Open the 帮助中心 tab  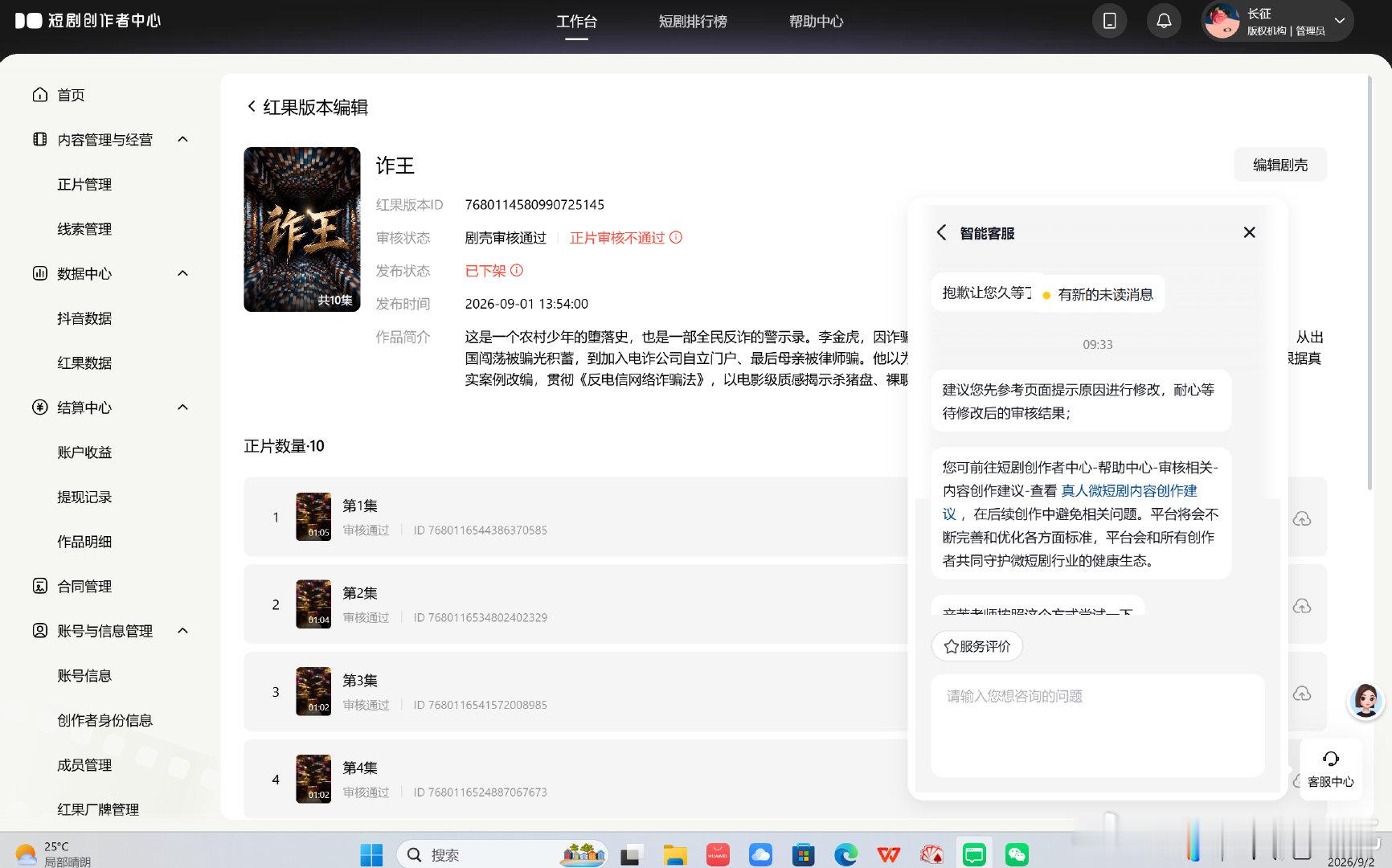tap(816, 22)
